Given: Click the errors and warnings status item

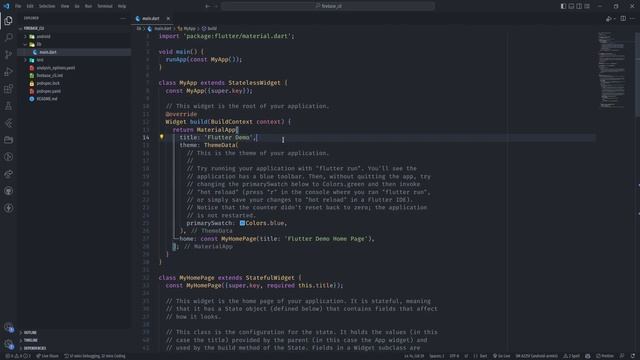Looking at the screenshot, I should [17, 356].
